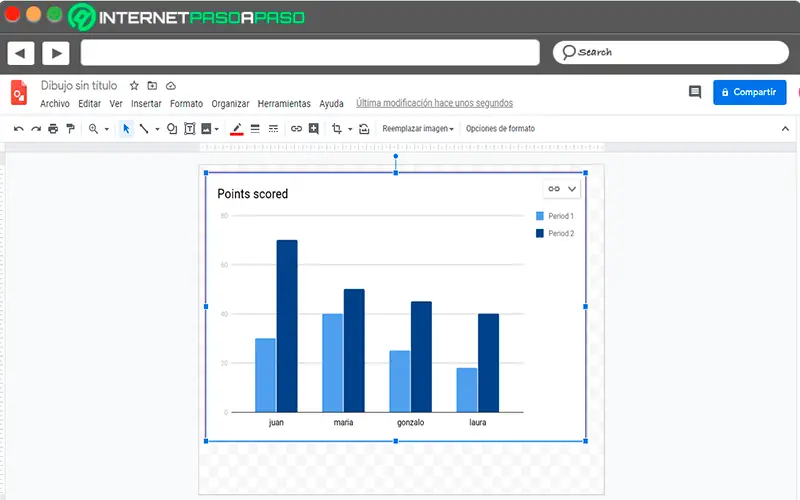The image size is (800, 500).
Task: Click Opciones de formato button
Action: [x=500, y=129]
